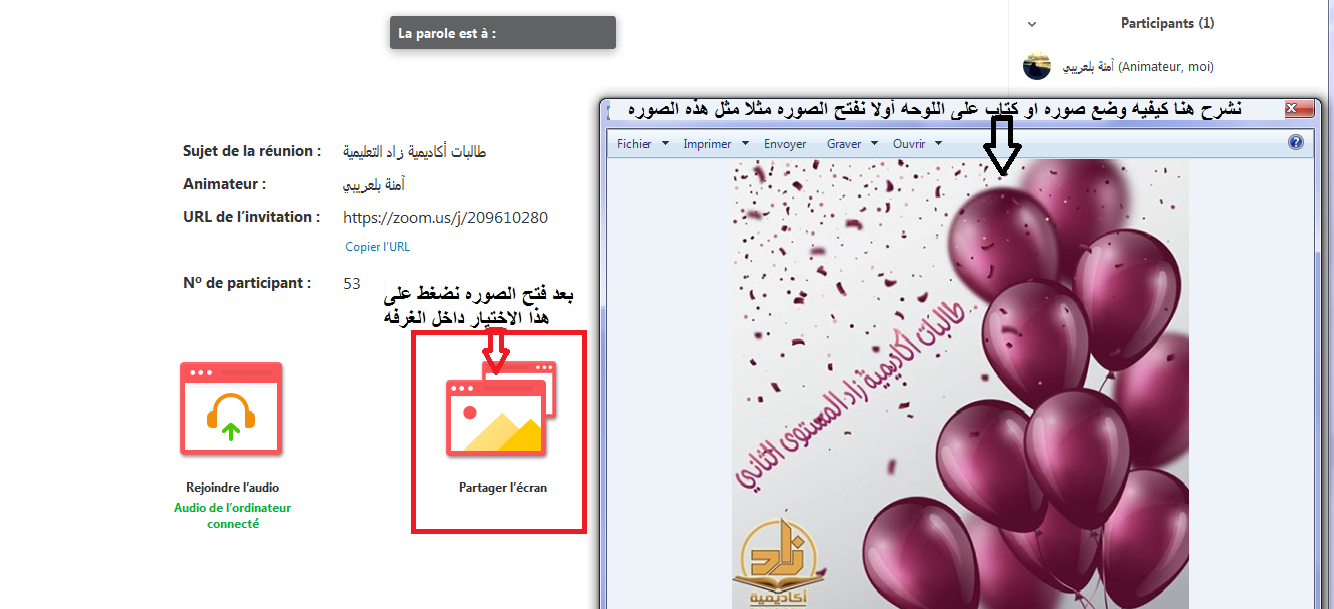The height and width of the screenshot is (609, 1334).
Task: Collapse the Participants panel chevron
Action: [1032, 24]
